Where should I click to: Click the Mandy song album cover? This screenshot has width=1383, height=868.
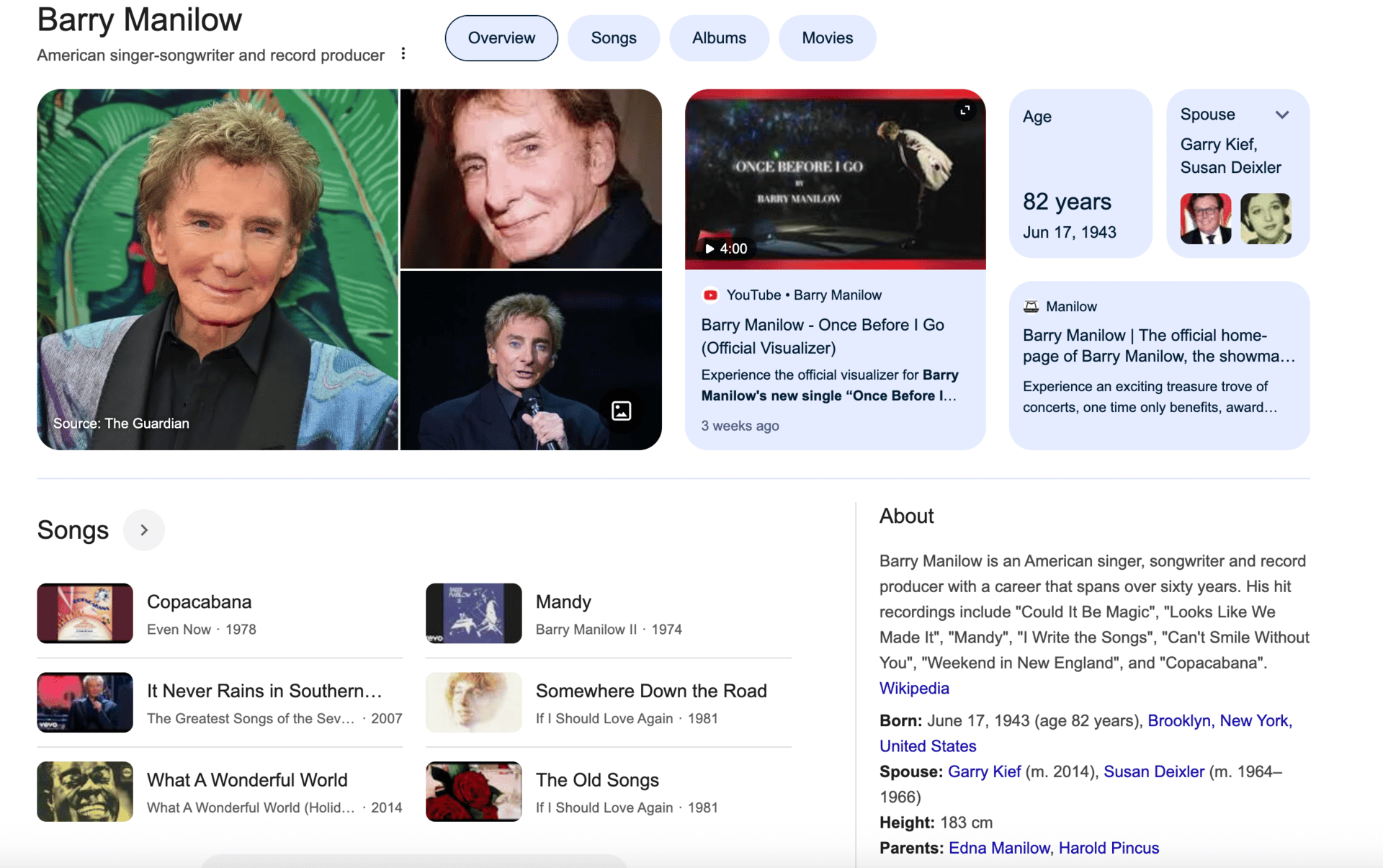[x=473, y=613]
